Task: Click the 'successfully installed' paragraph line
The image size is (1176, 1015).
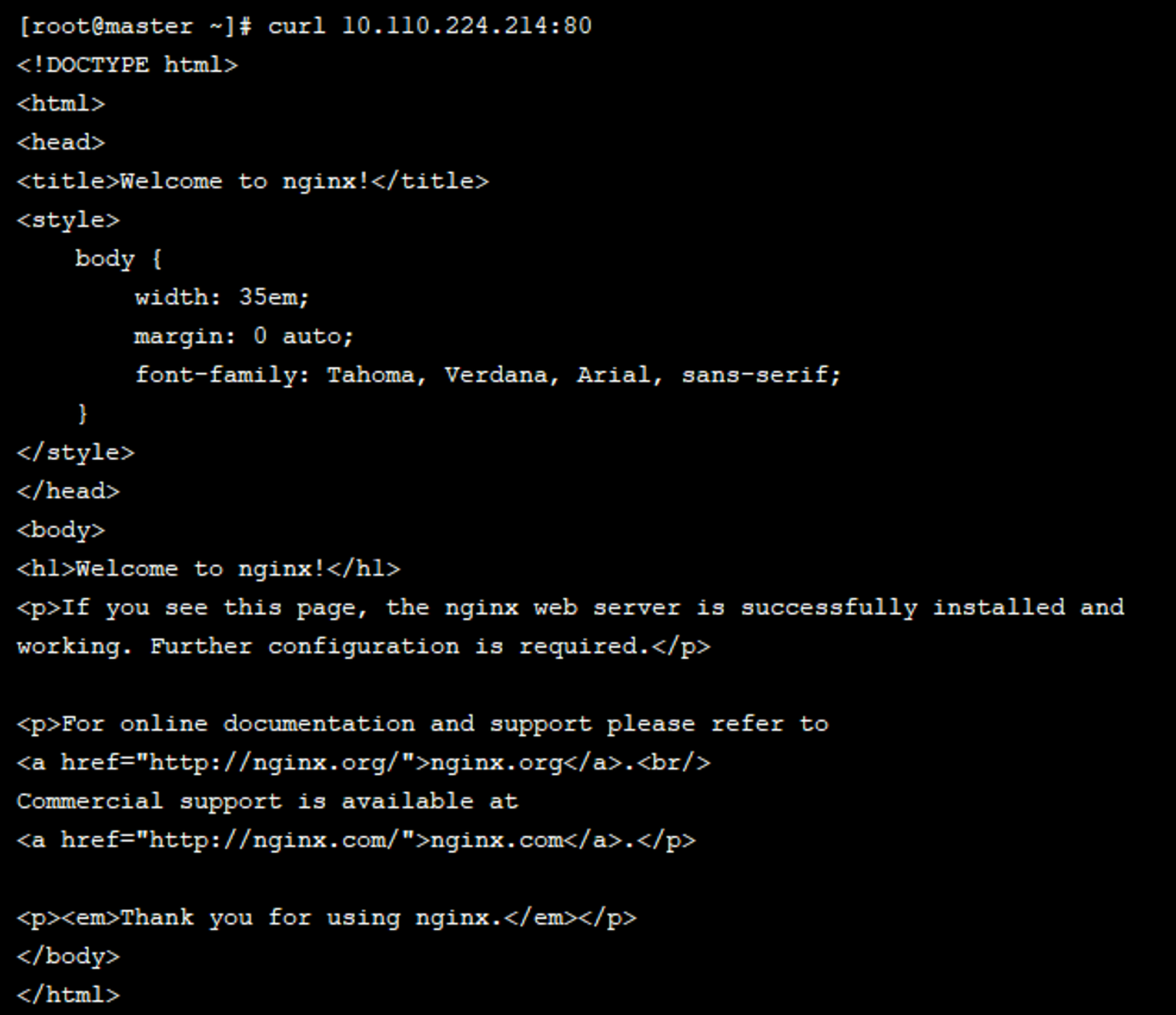Action: pos(570,608)
